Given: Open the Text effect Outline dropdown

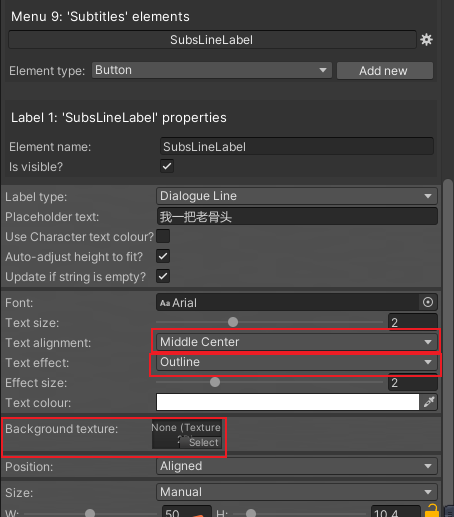Looking at the screenshot, I should [297, 362].
